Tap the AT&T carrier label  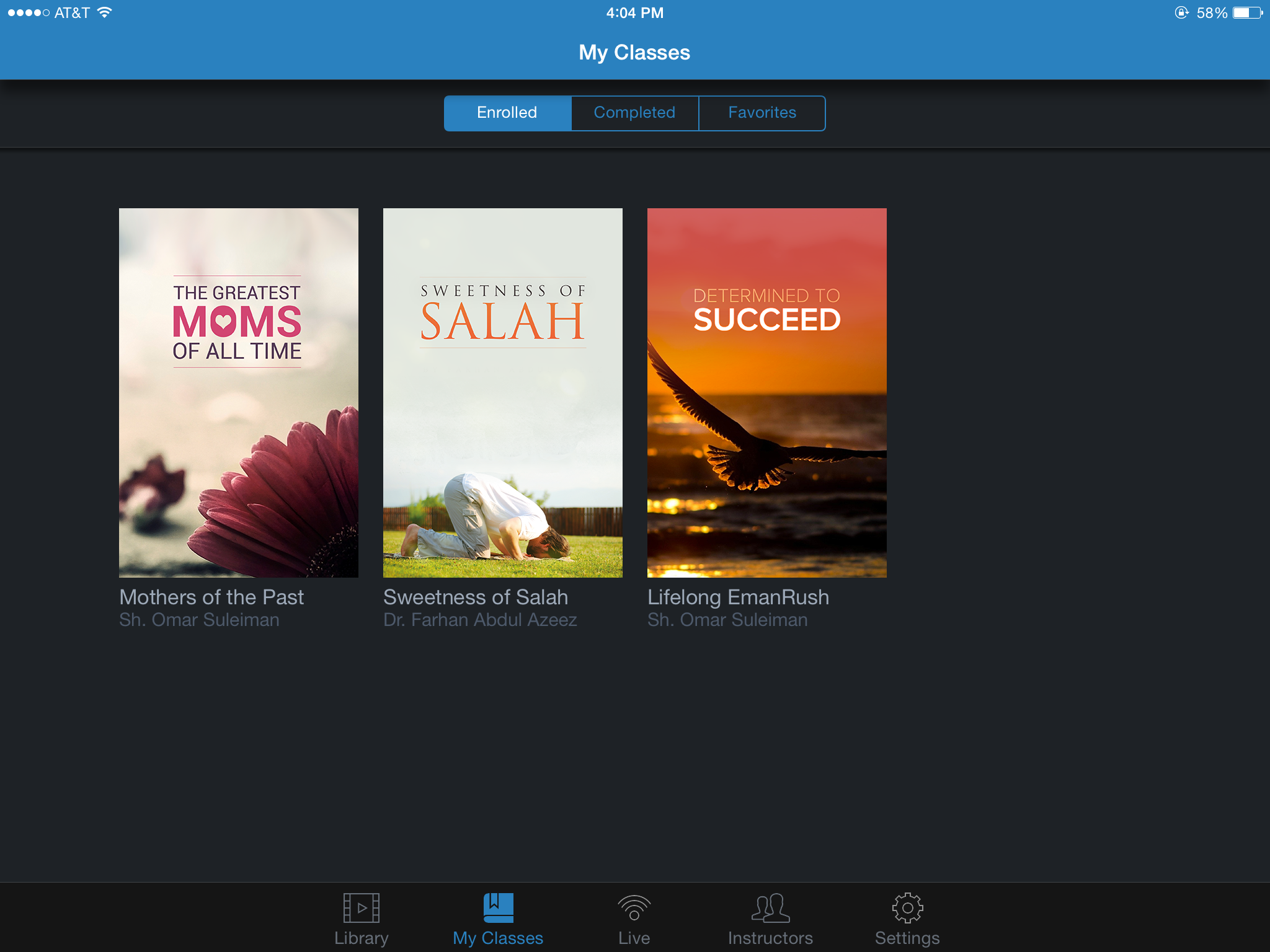pos(72,13)
